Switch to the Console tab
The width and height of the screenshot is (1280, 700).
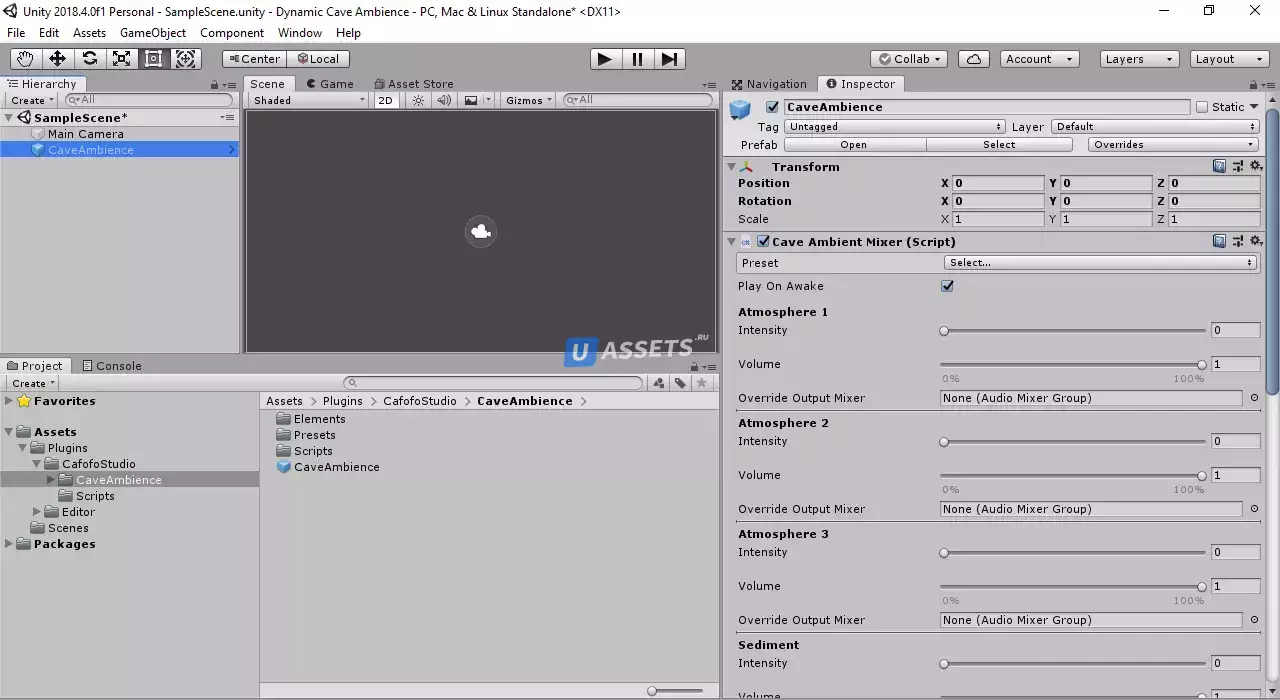click(112, 366)
